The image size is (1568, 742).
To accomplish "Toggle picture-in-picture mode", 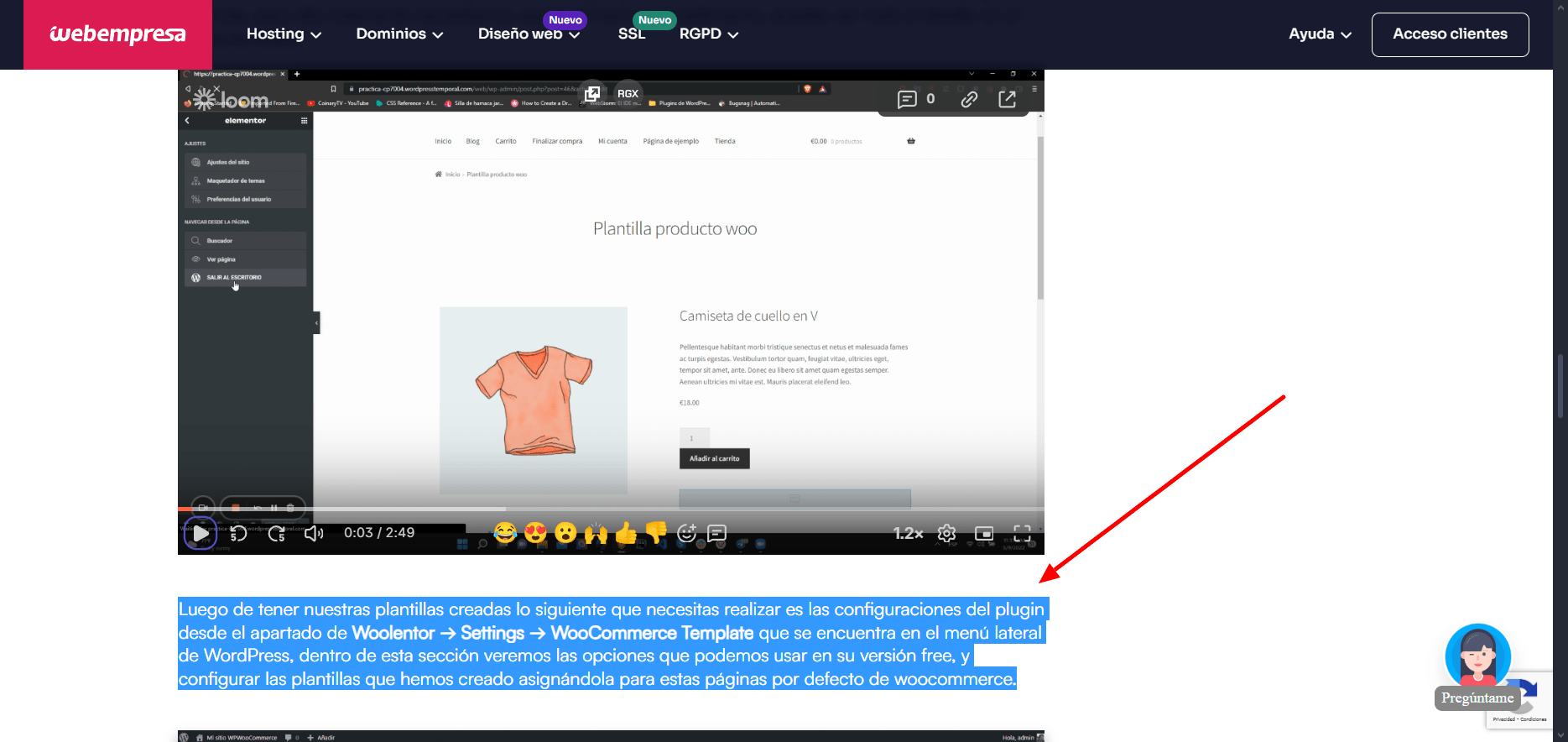I will [x=984, y=533].
